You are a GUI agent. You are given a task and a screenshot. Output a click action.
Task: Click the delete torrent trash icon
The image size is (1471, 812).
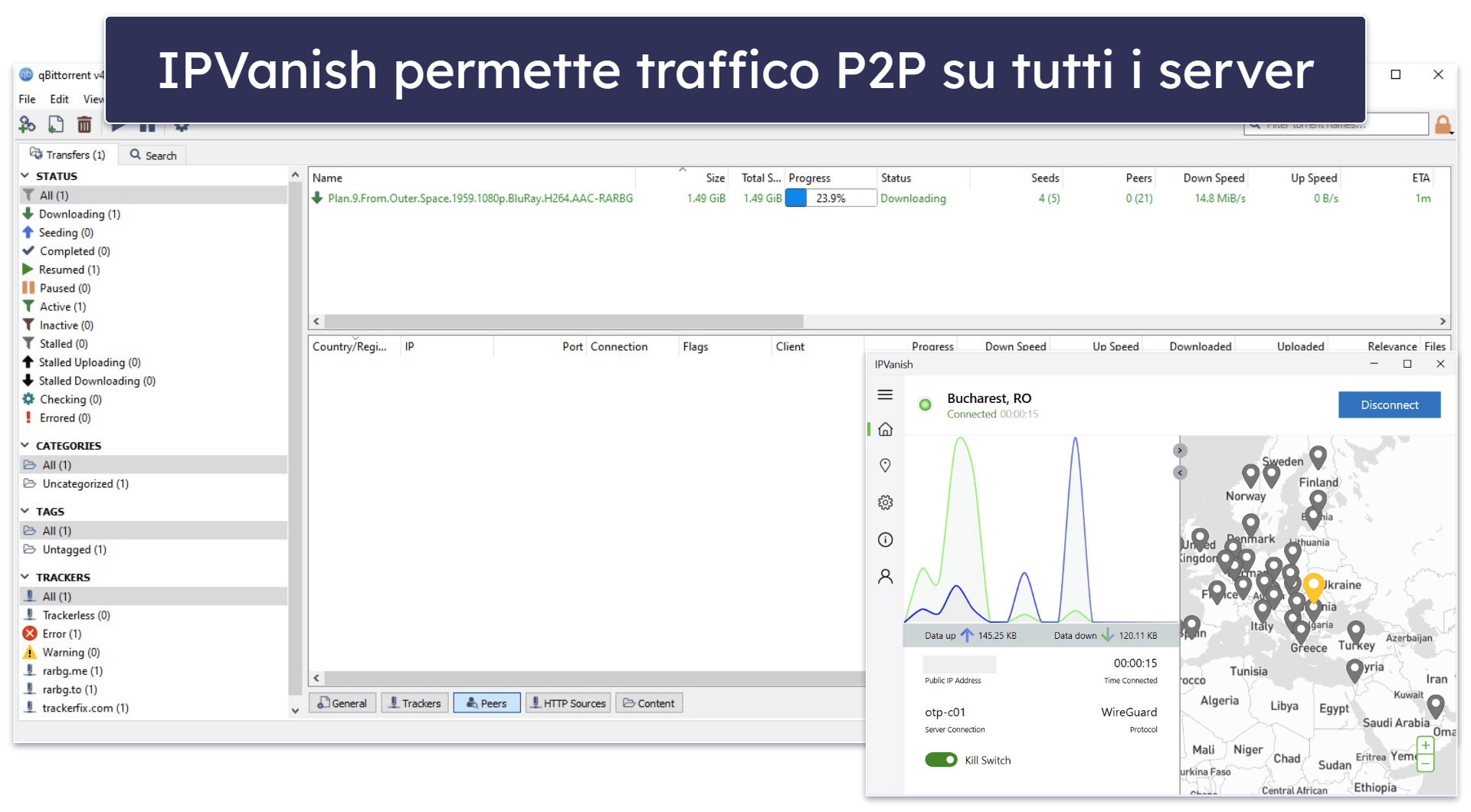pos(84,124)
